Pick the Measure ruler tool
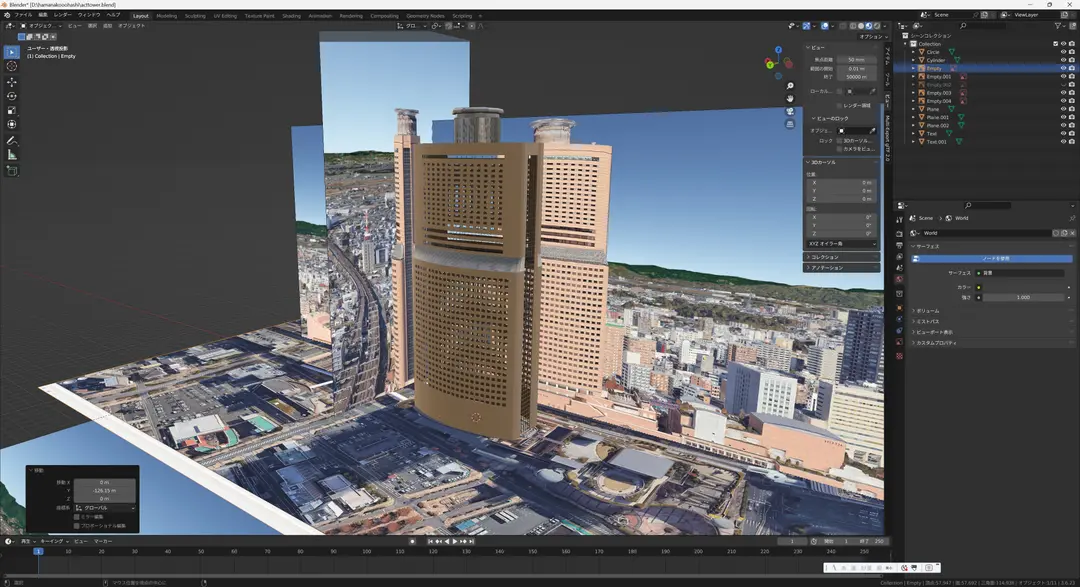 click(x=12, y=155)
